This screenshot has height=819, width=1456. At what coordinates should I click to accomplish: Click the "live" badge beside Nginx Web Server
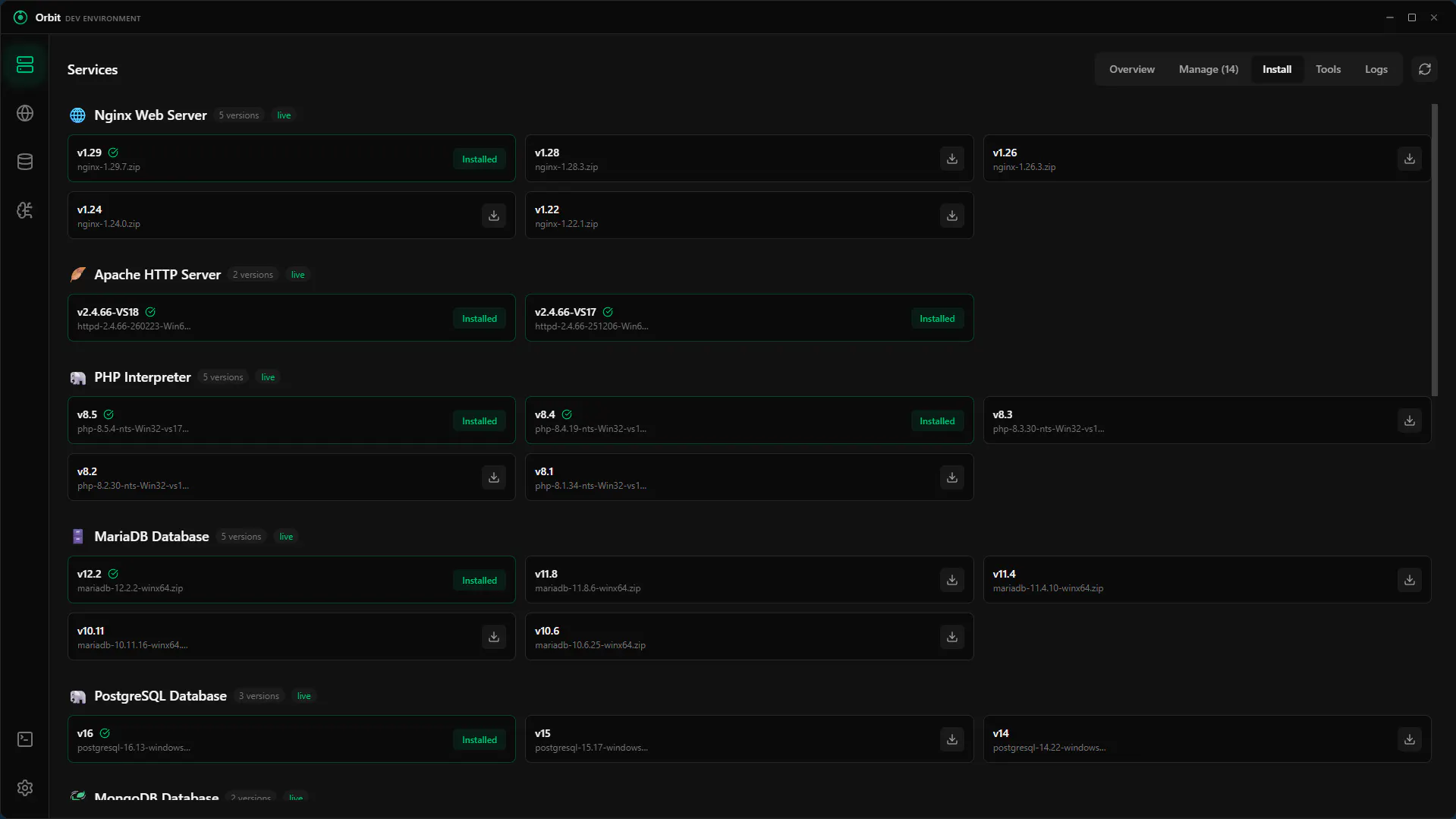(x=284, y=115)
